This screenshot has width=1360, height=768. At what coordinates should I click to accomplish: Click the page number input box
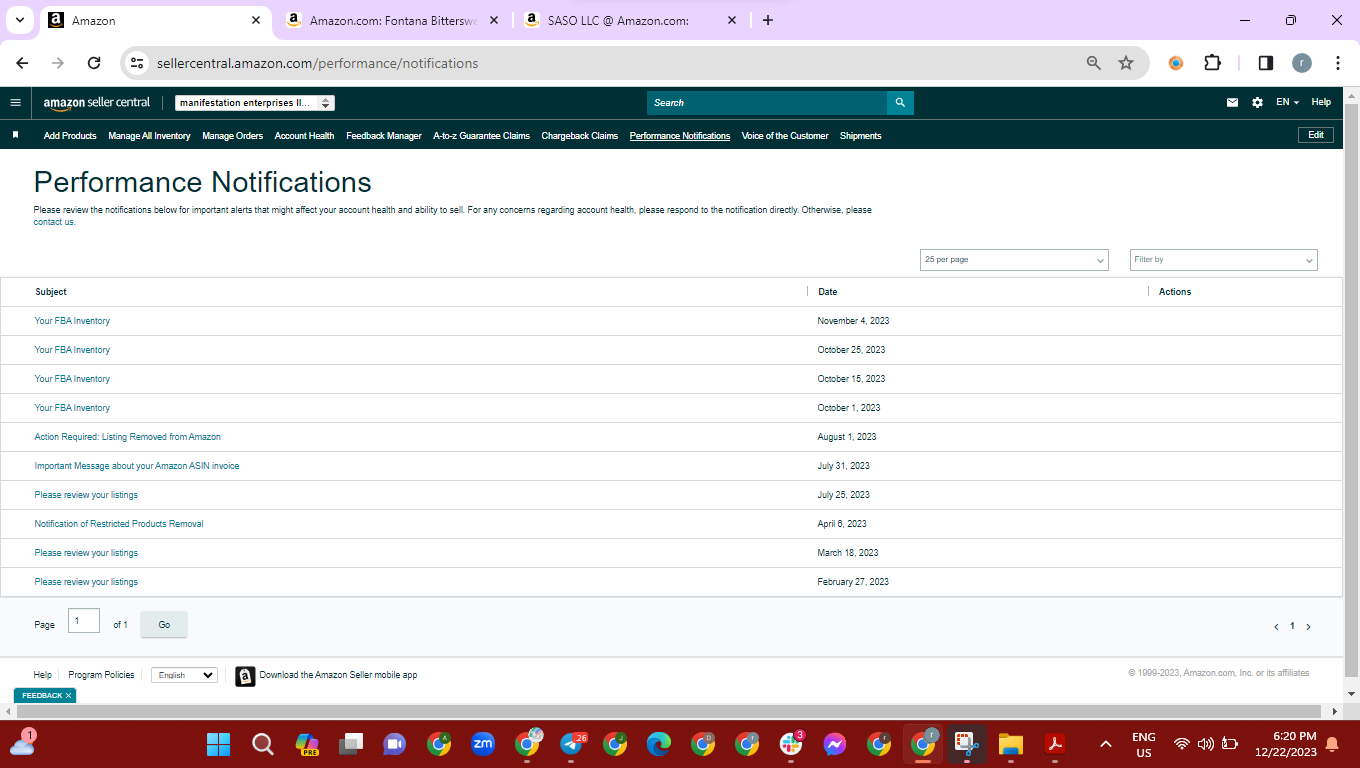[x=84, y=621]
